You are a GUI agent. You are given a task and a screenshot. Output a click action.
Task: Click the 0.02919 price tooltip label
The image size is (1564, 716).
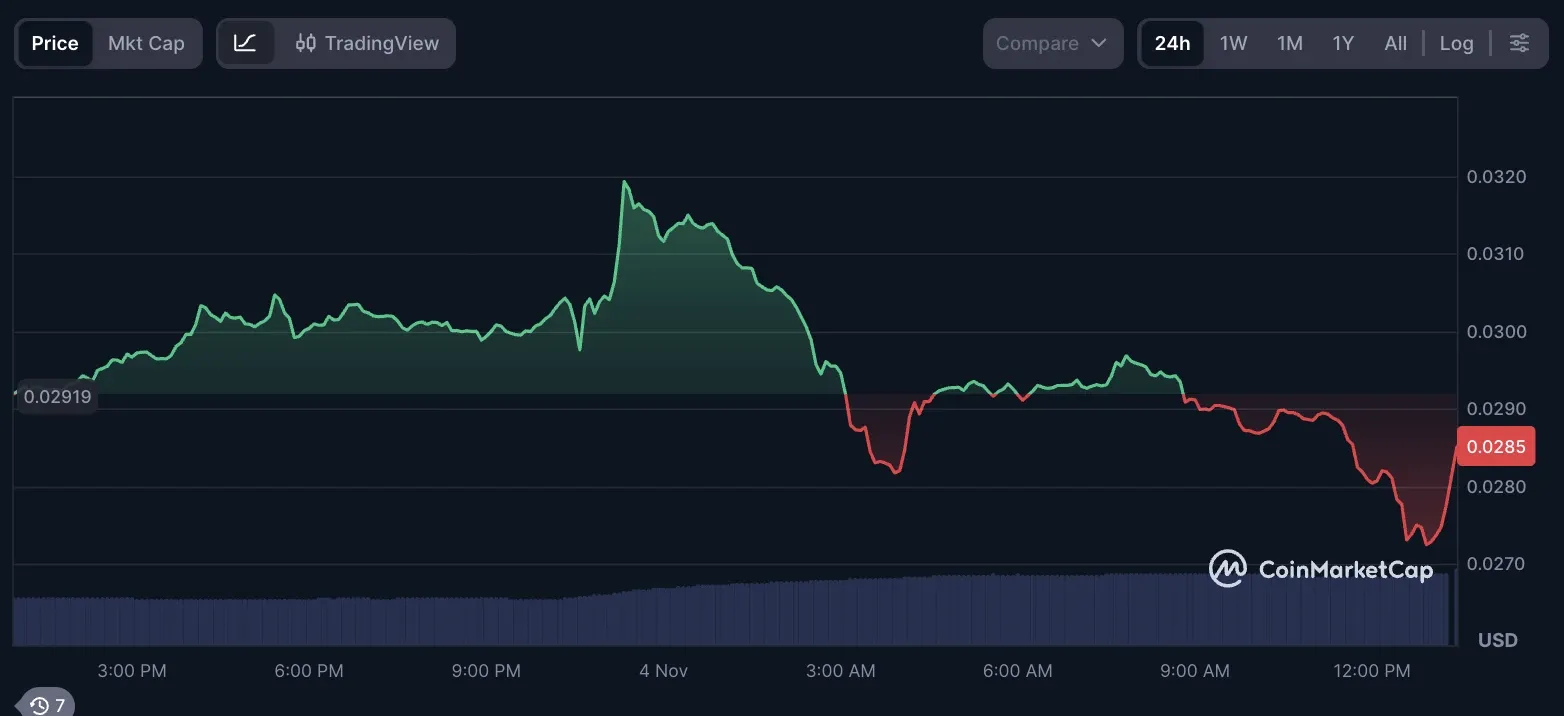pos(55,396)
